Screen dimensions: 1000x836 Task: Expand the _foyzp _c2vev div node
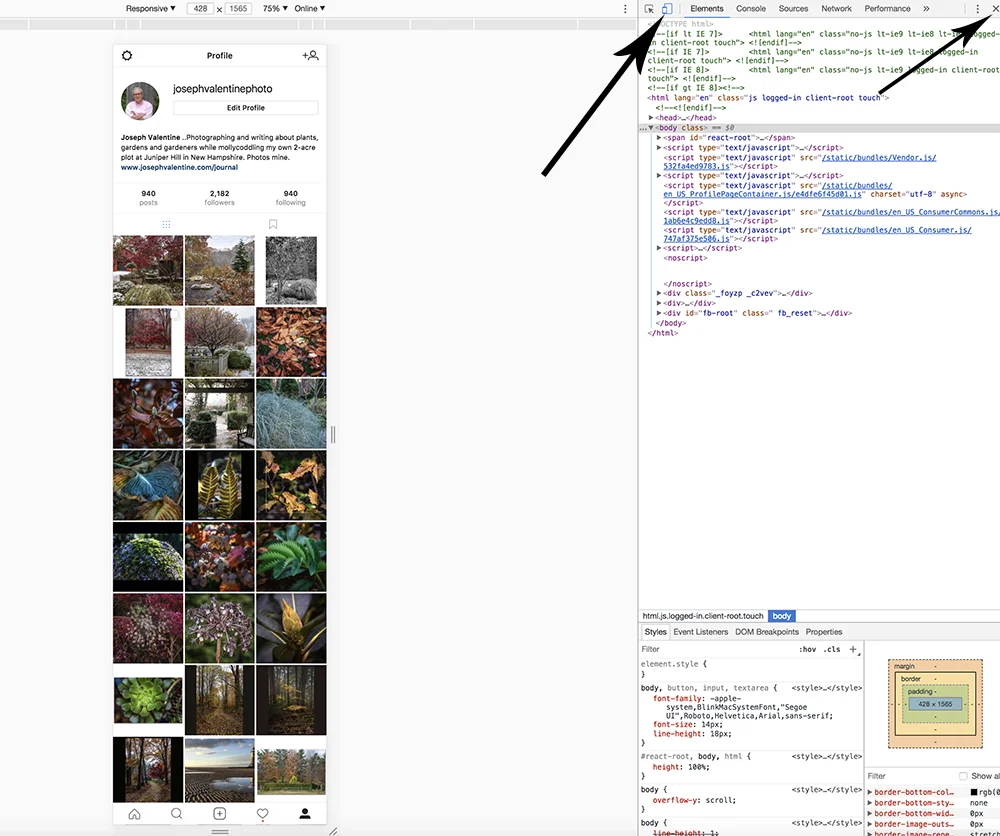659,293
